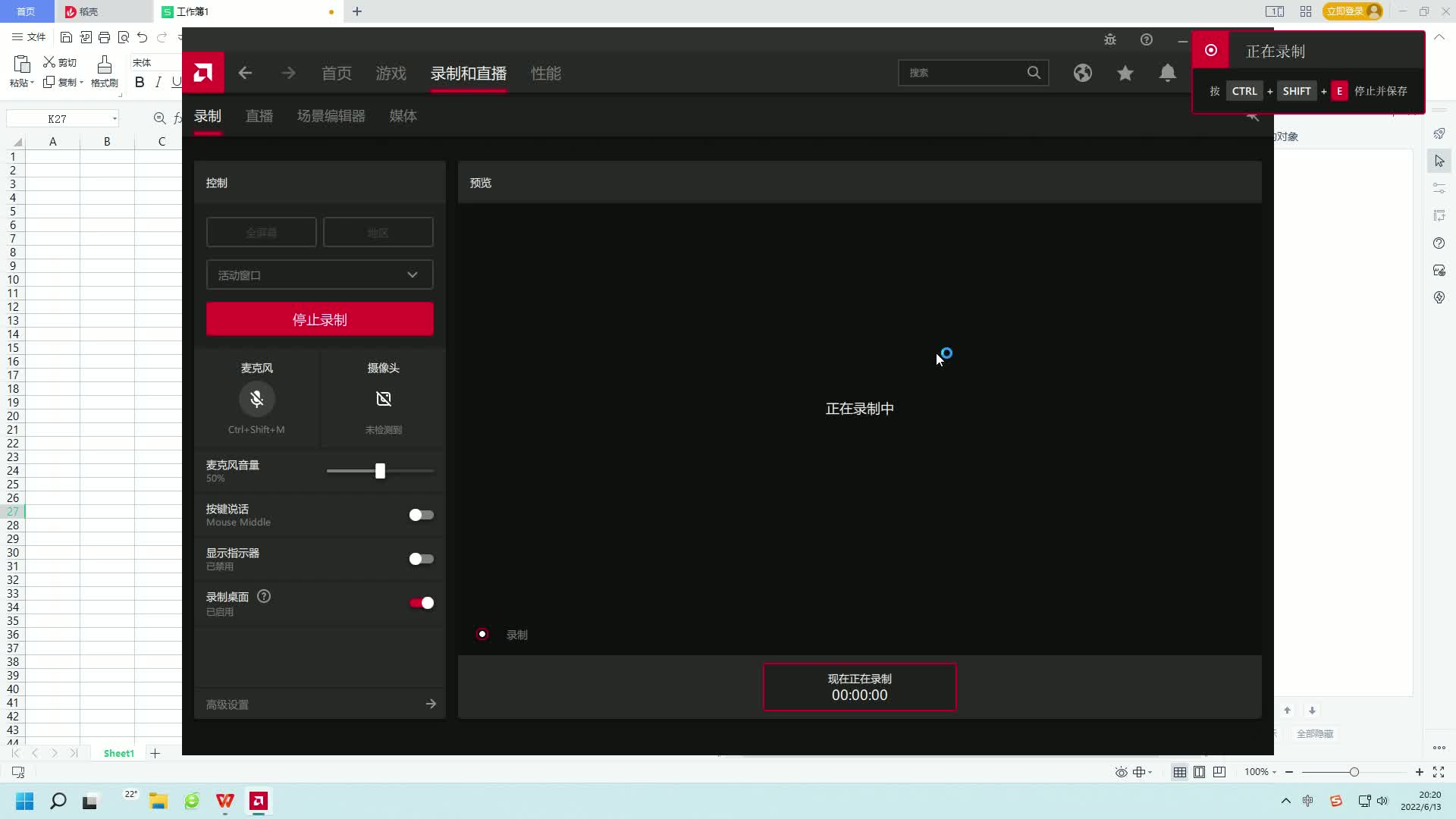This screenshot has height=819, width=1456.
Task: Click the search magnifier icon
Action: coord(1034,73)
